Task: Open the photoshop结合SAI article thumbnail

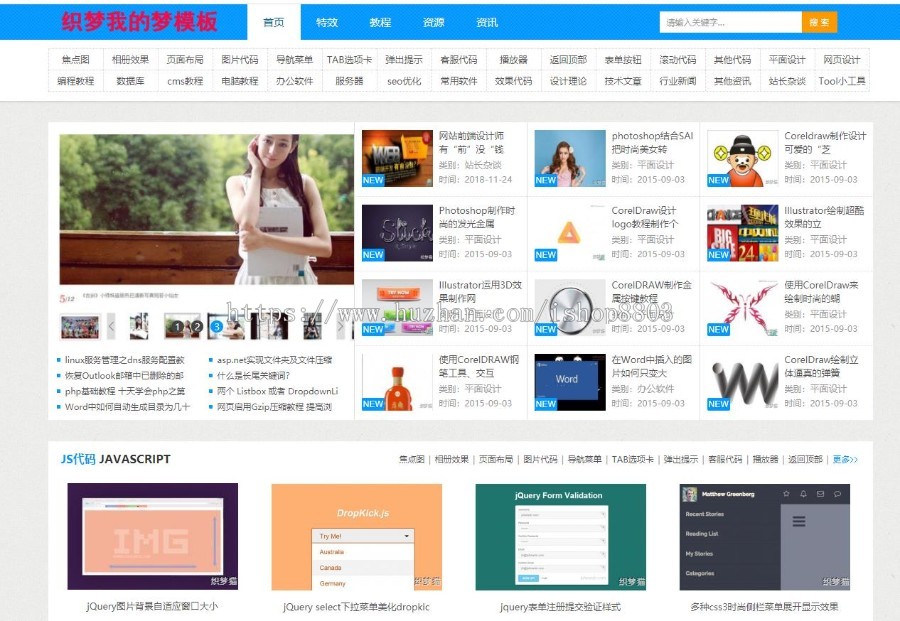Action: coord(570,158)
